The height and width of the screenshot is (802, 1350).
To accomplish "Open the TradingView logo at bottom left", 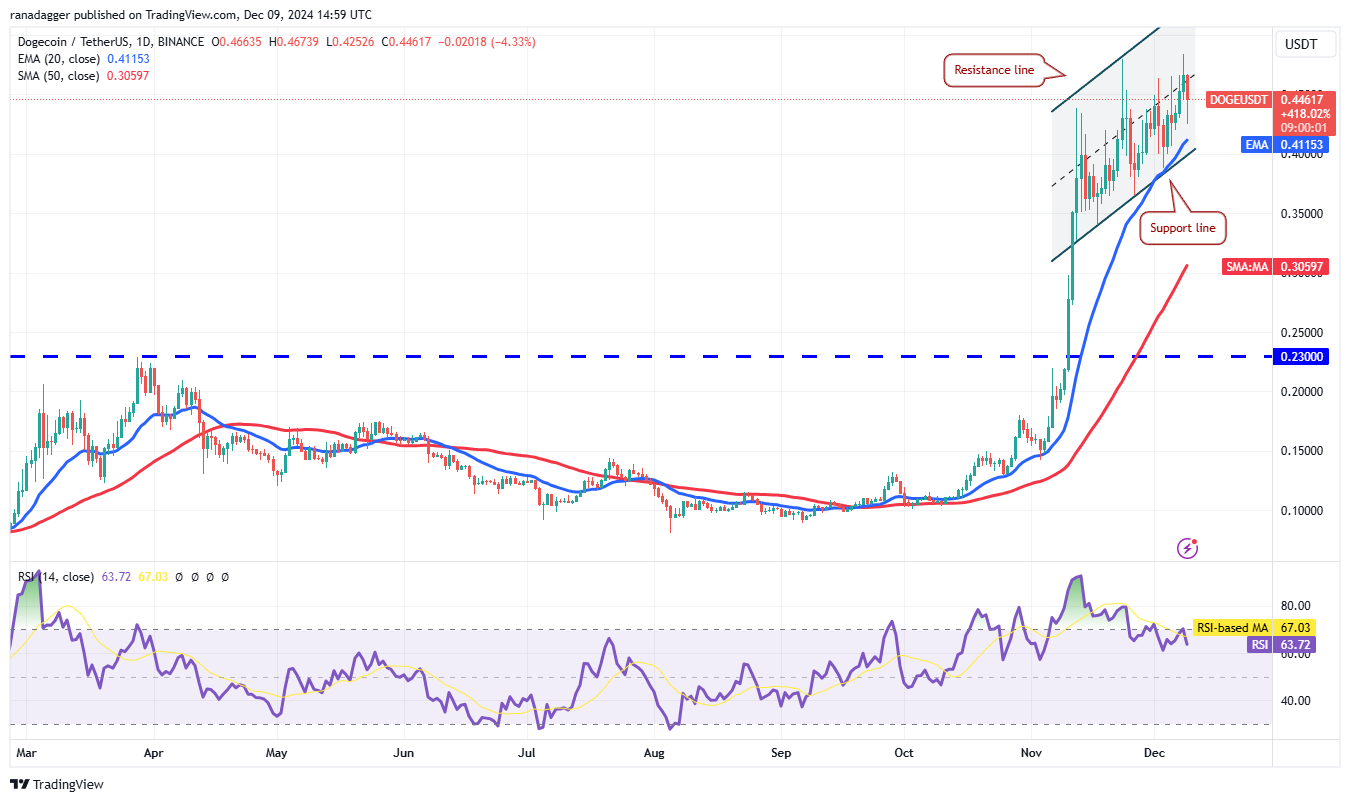I will (57, 785).
